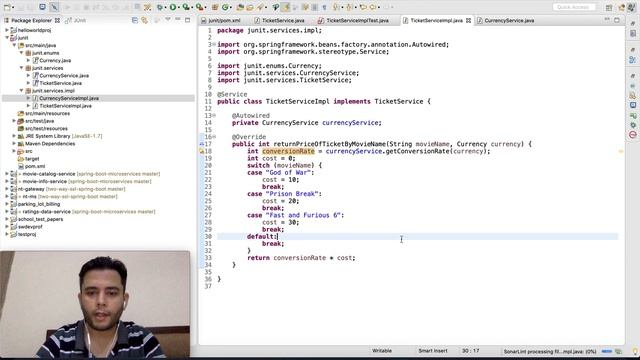Open dropdown arrow next to Run button
Image resolution: width=640 pixels, height=360 pixels.
click(179, 7)
